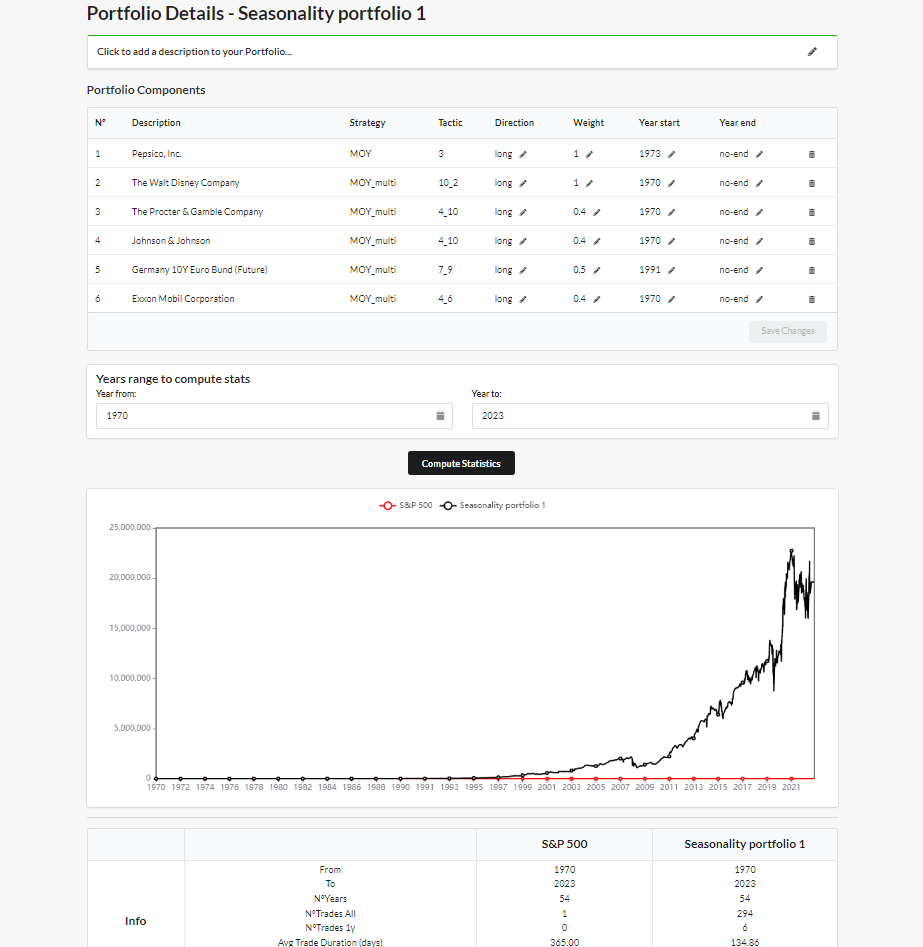
Task: Edit year start for Pepsico, Inc.
Action: click(672, 155)
